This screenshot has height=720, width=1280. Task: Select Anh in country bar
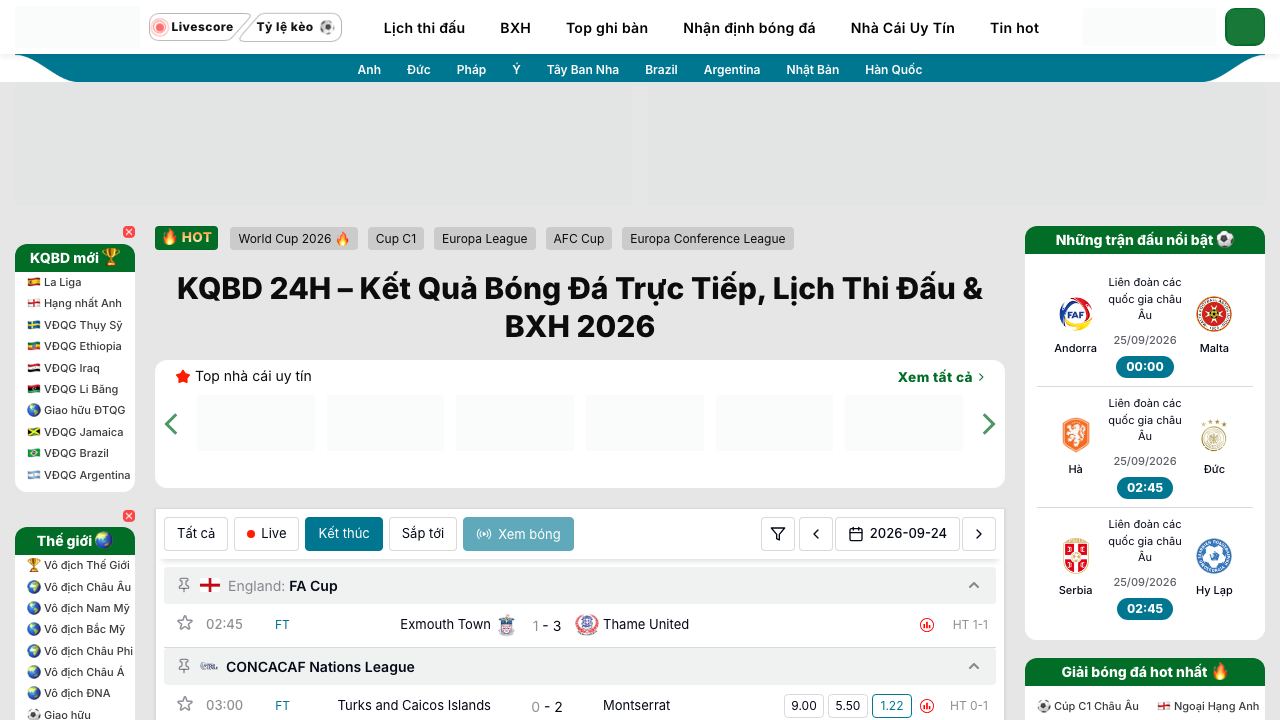(x=369, y=69)
